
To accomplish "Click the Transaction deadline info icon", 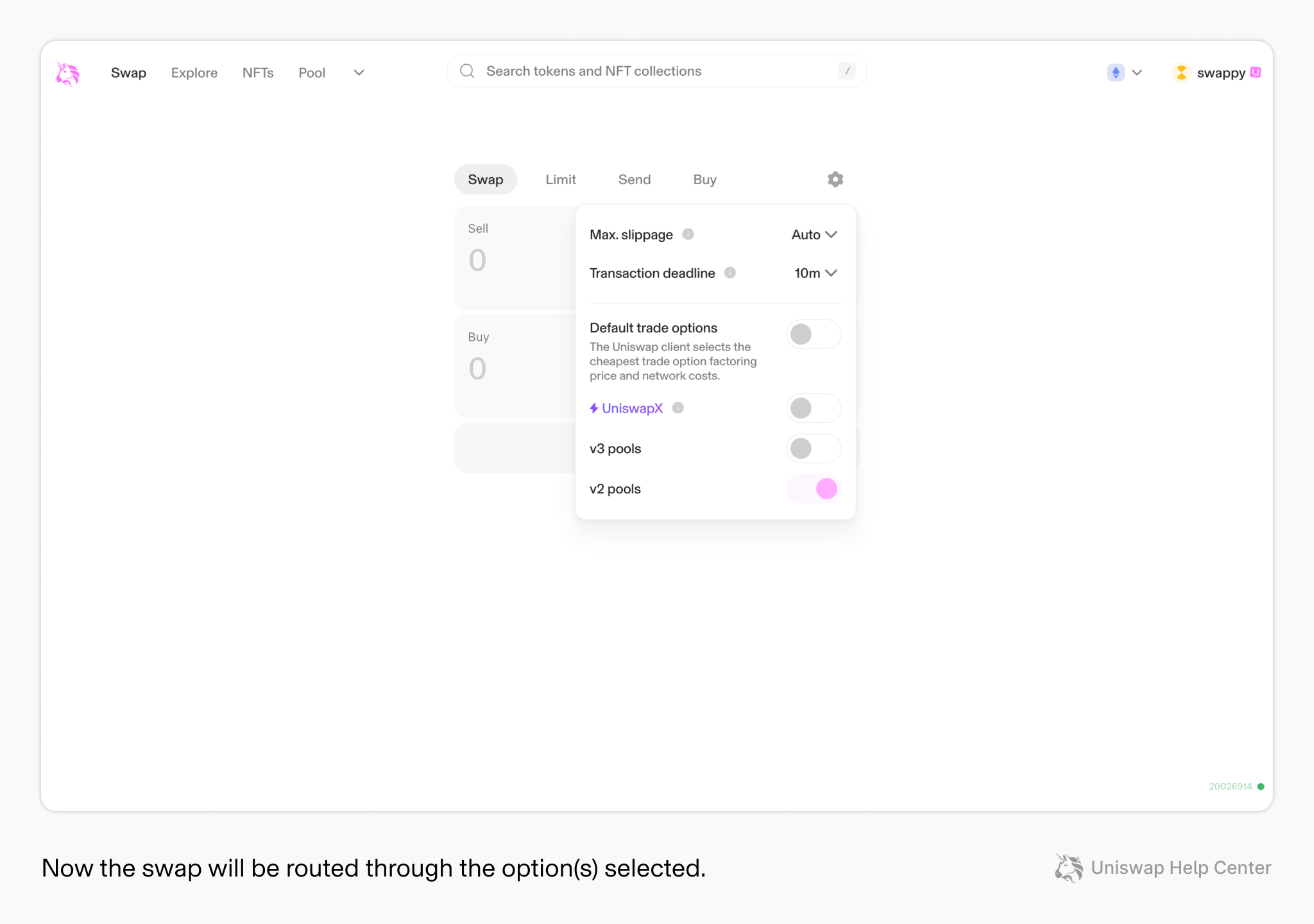I will [731, 272].
